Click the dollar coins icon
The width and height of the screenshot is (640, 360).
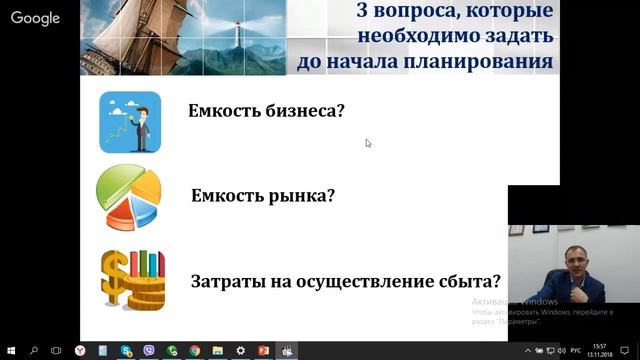pos(133,280)
